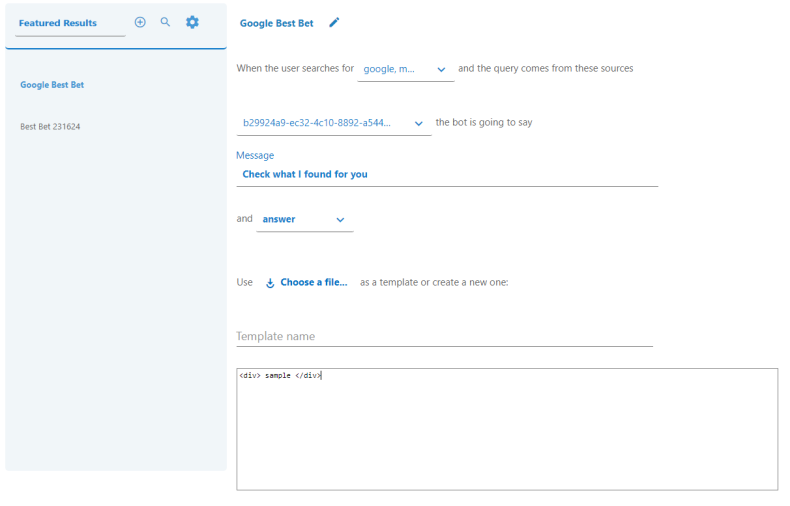Click the chevron arrow next to answer
The image size is (790, 506).
point(340,220)
